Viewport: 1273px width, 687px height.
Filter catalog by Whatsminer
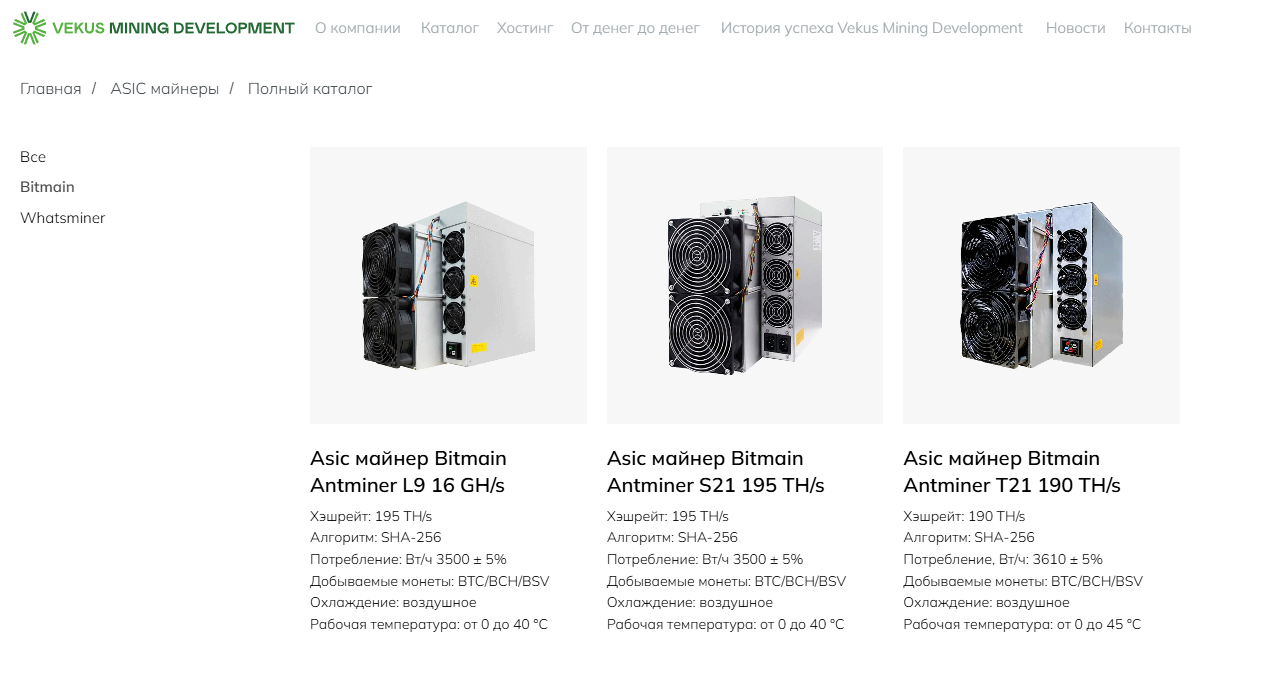tap(62, 218)
